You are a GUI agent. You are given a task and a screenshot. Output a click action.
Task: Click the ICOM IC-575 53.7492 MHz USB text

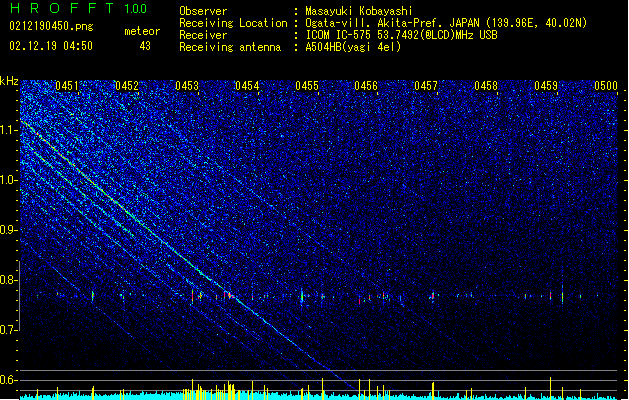pyautogui.click(x=401, y=35)
